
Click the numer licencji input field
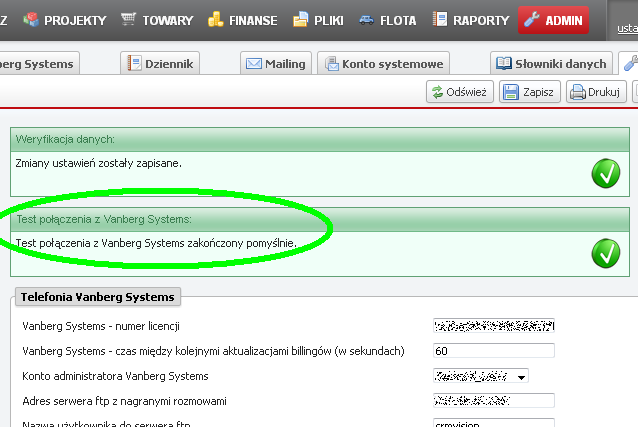(494, 326)
